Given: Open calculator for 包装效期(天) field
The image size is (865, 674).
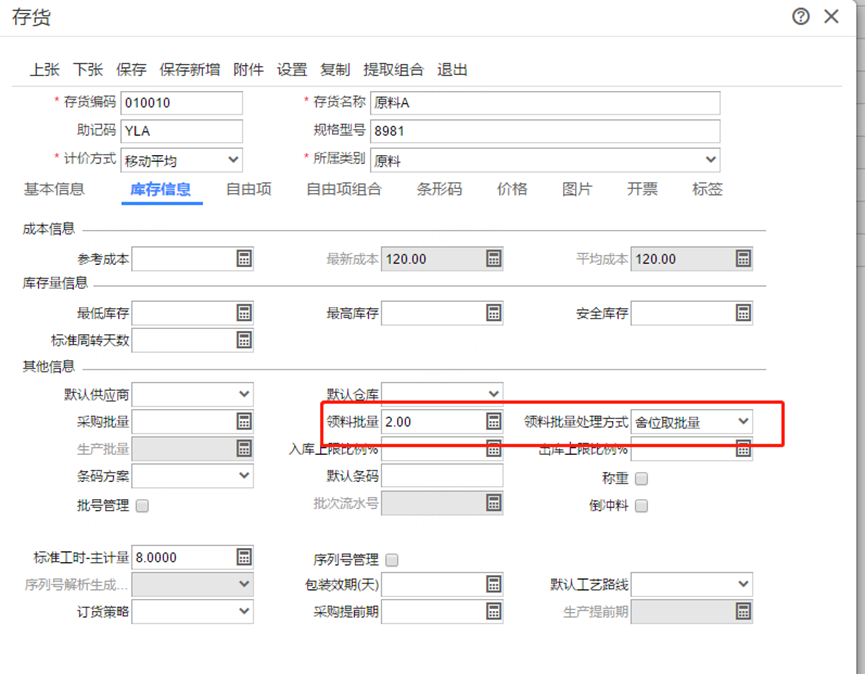Looking at the screenshot, I should tap(493, 584).
